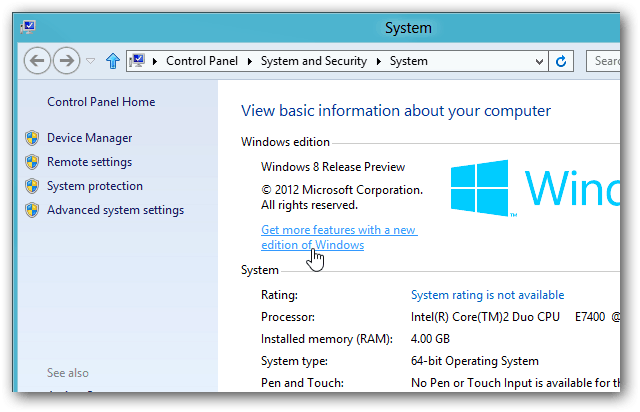Expand the arrow after Control Panel breadcrumb
This screenshot has width=640, height=412.
(x=250, y=61)
